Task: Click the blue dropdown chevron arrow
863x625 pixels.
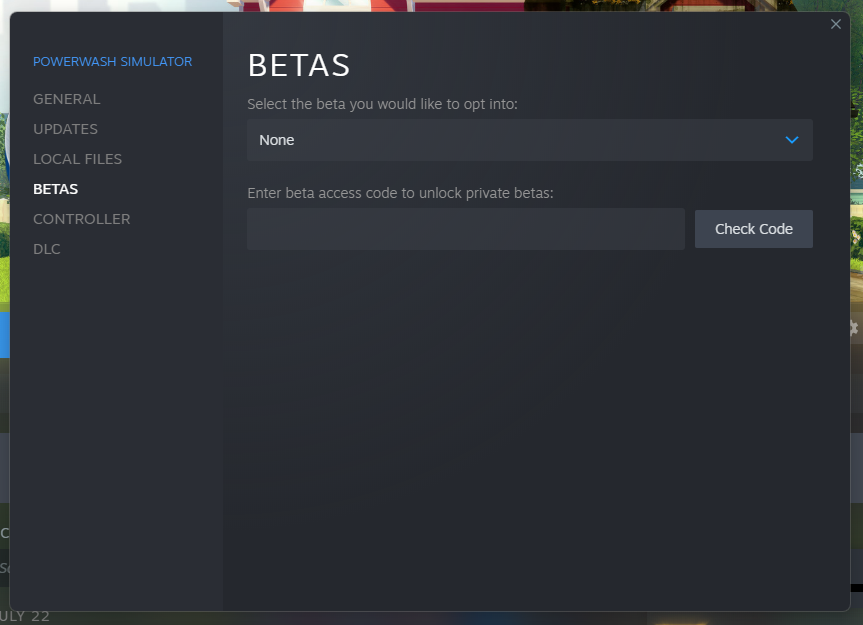Action: [792, 140]
